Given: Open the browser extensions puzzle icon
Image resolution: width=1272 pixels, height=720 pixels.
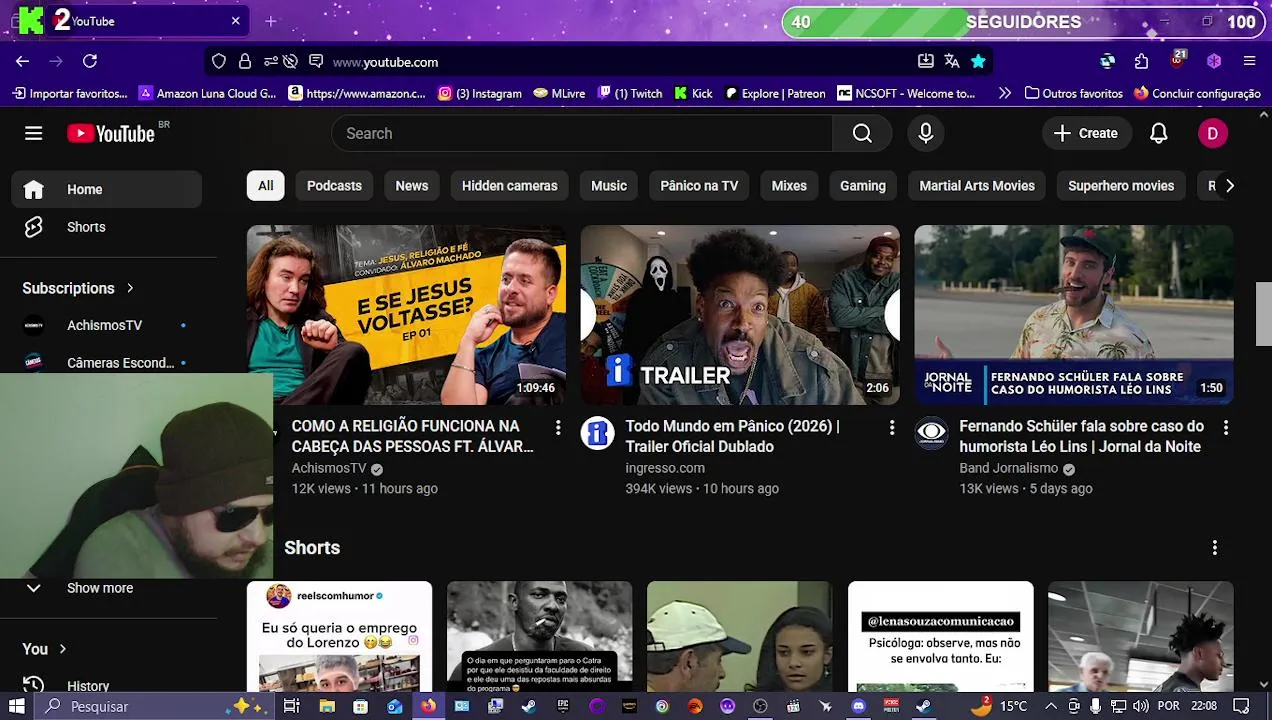Looking at the screenshot, I should point(1141,61).
